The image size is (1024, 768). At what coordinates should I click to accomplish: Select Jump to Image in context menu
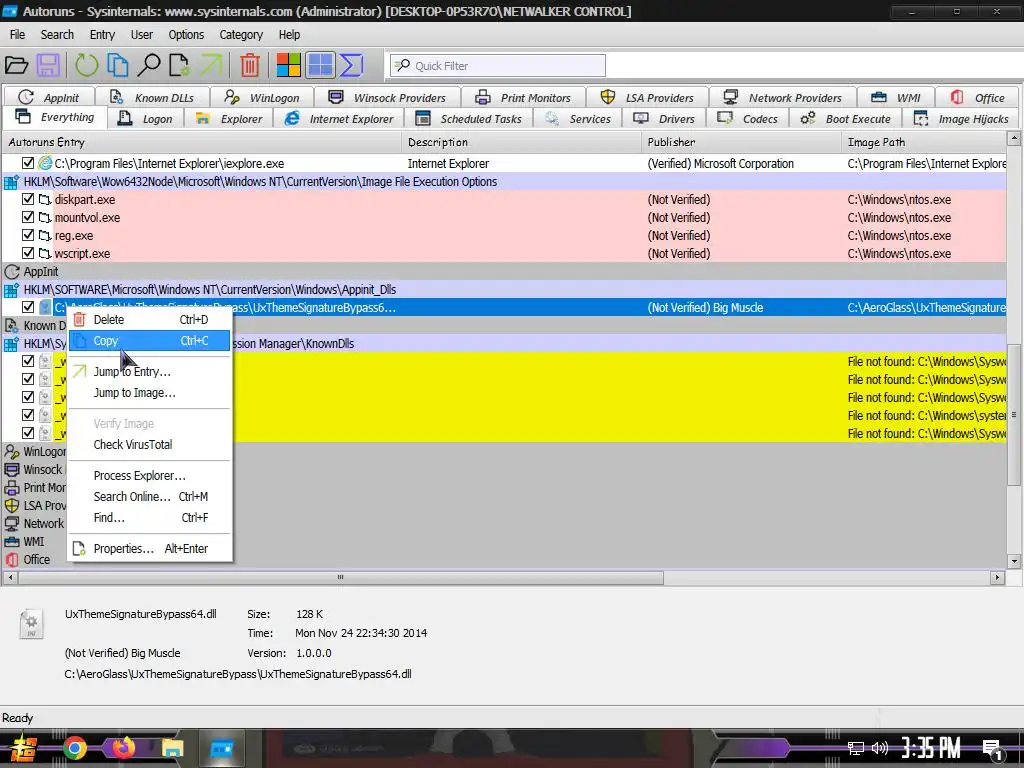tap(150, 392)
